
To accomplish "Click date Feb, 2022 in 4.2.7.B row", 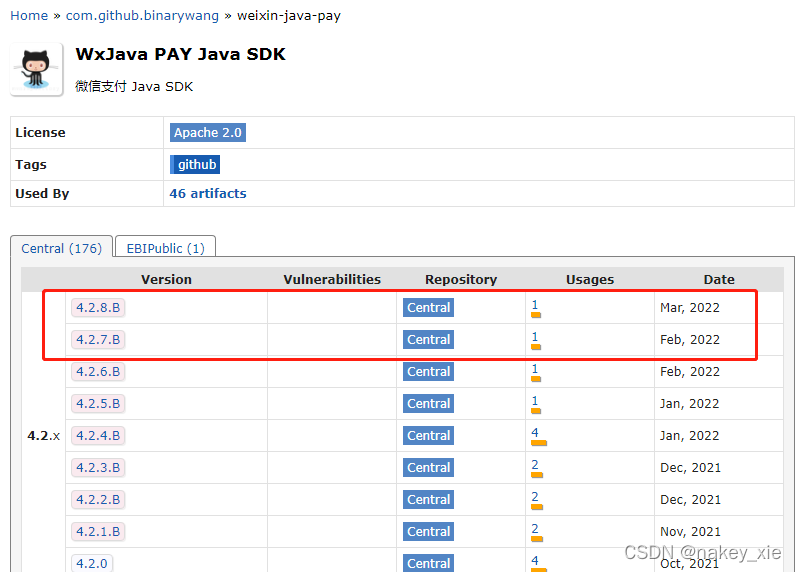I will 689,340.
